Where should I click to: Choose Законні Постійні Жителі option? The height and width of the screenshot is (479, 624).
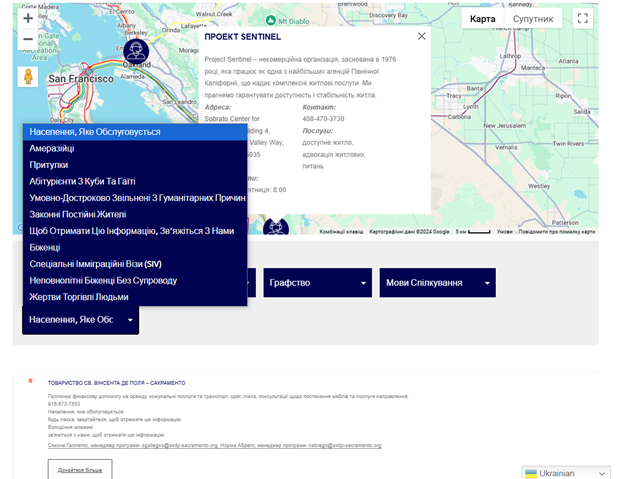click(135, 214)
